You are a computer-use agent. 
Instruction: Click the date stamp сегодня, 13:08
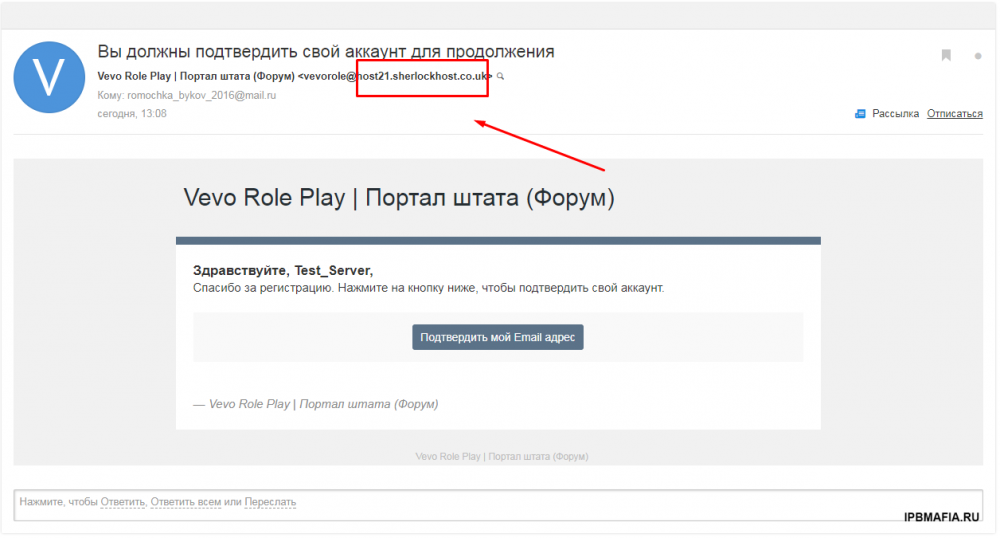pyautogui.click(x=132, y=113)
